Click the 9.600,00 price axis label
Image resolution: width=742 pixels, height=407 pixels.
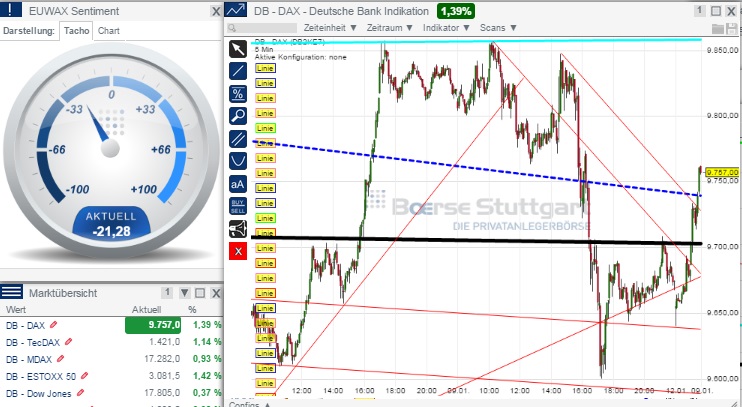(x=722, y=379)
